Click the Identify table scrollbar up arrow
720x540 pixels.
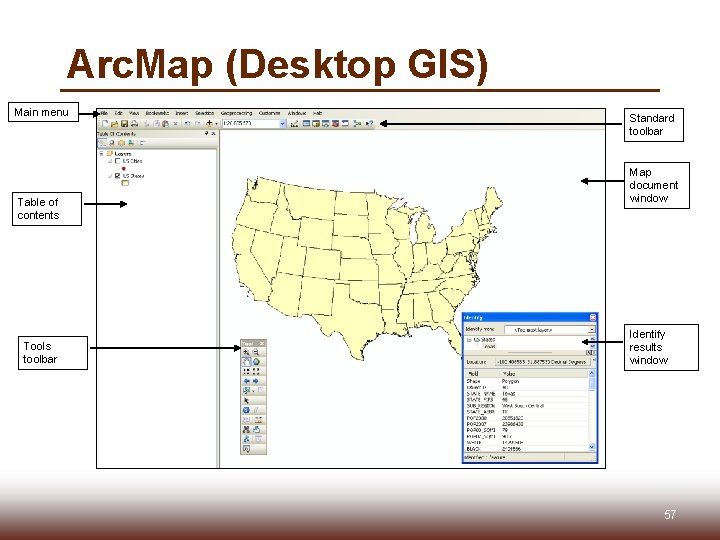click(591, 373)
